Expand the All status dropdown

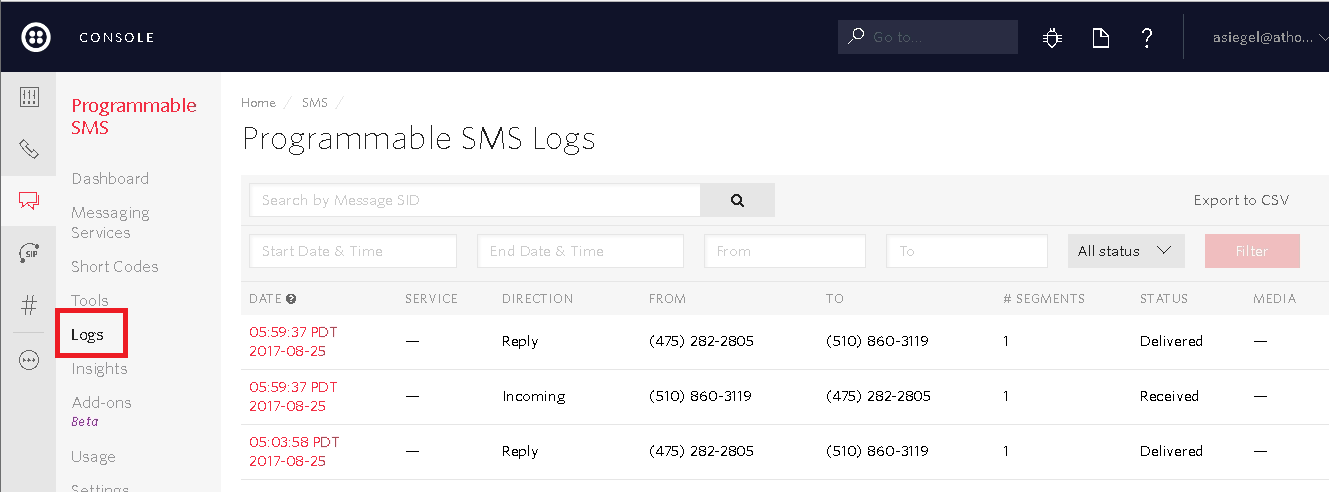coord(1125,251)
